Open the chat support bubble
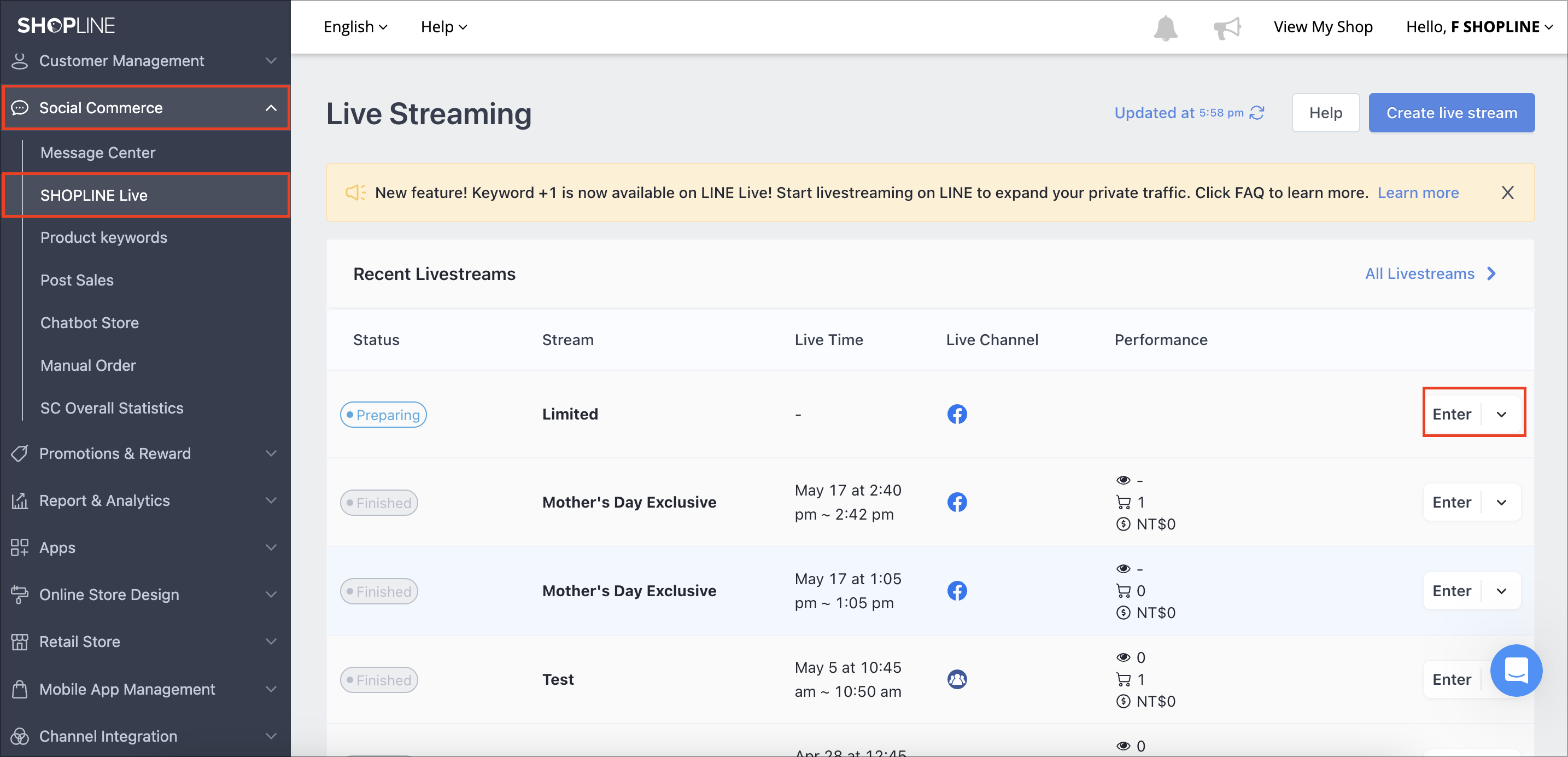Image resolution: width=1568 pixels, height=757 pixels. tap(1516, 670)
